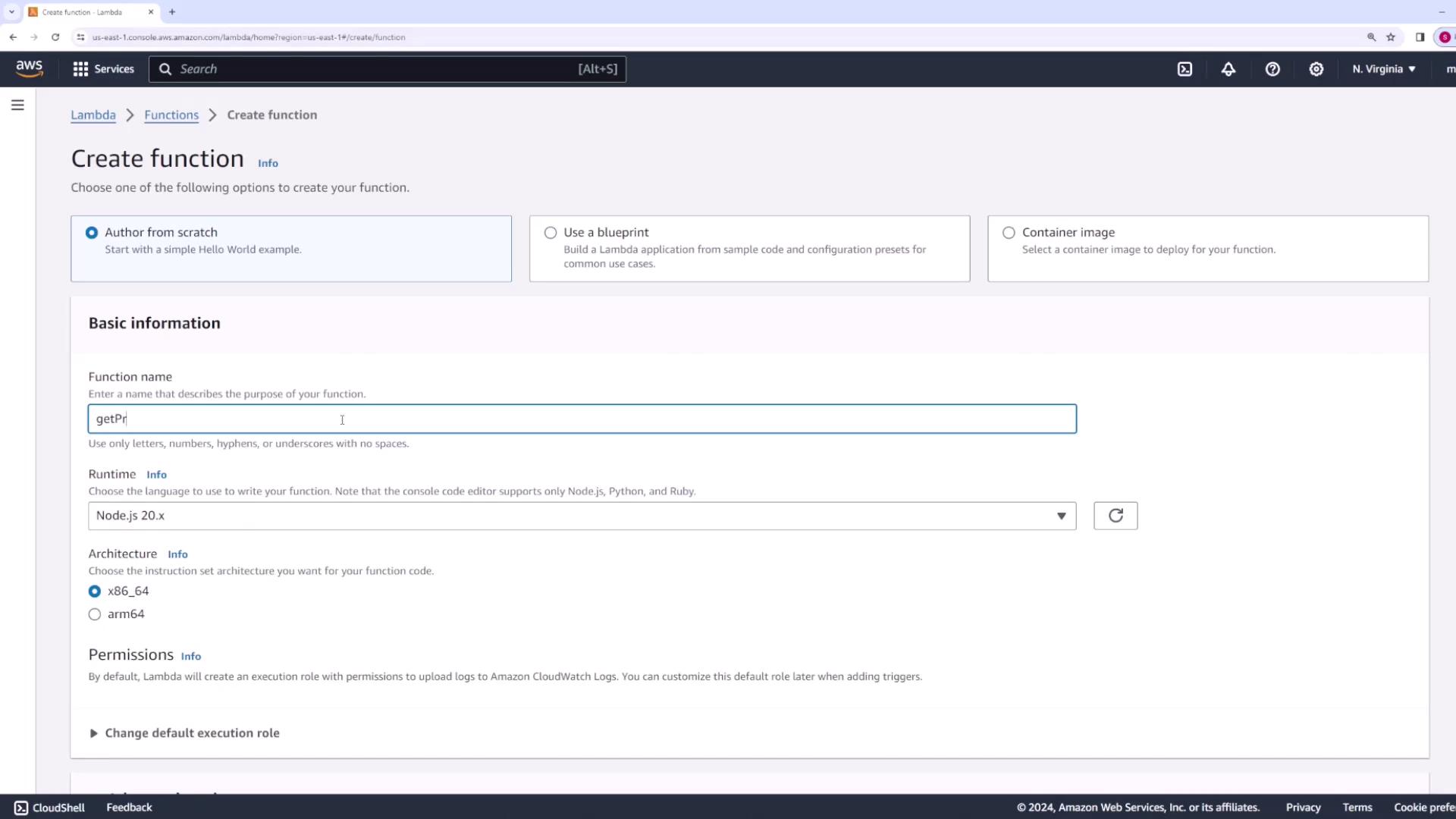Screen dimensions: 1456x819
Task: Open the settings gear icon
Action: [x=1316, y=69]
